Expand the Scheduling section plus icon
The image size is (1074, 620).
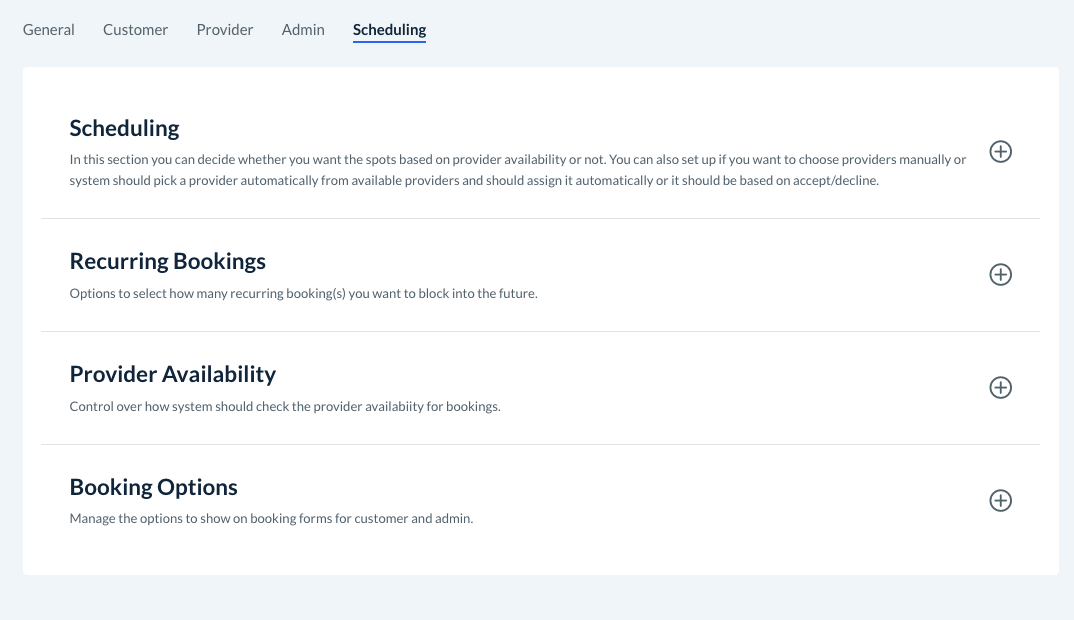(x=1000, y=152)
